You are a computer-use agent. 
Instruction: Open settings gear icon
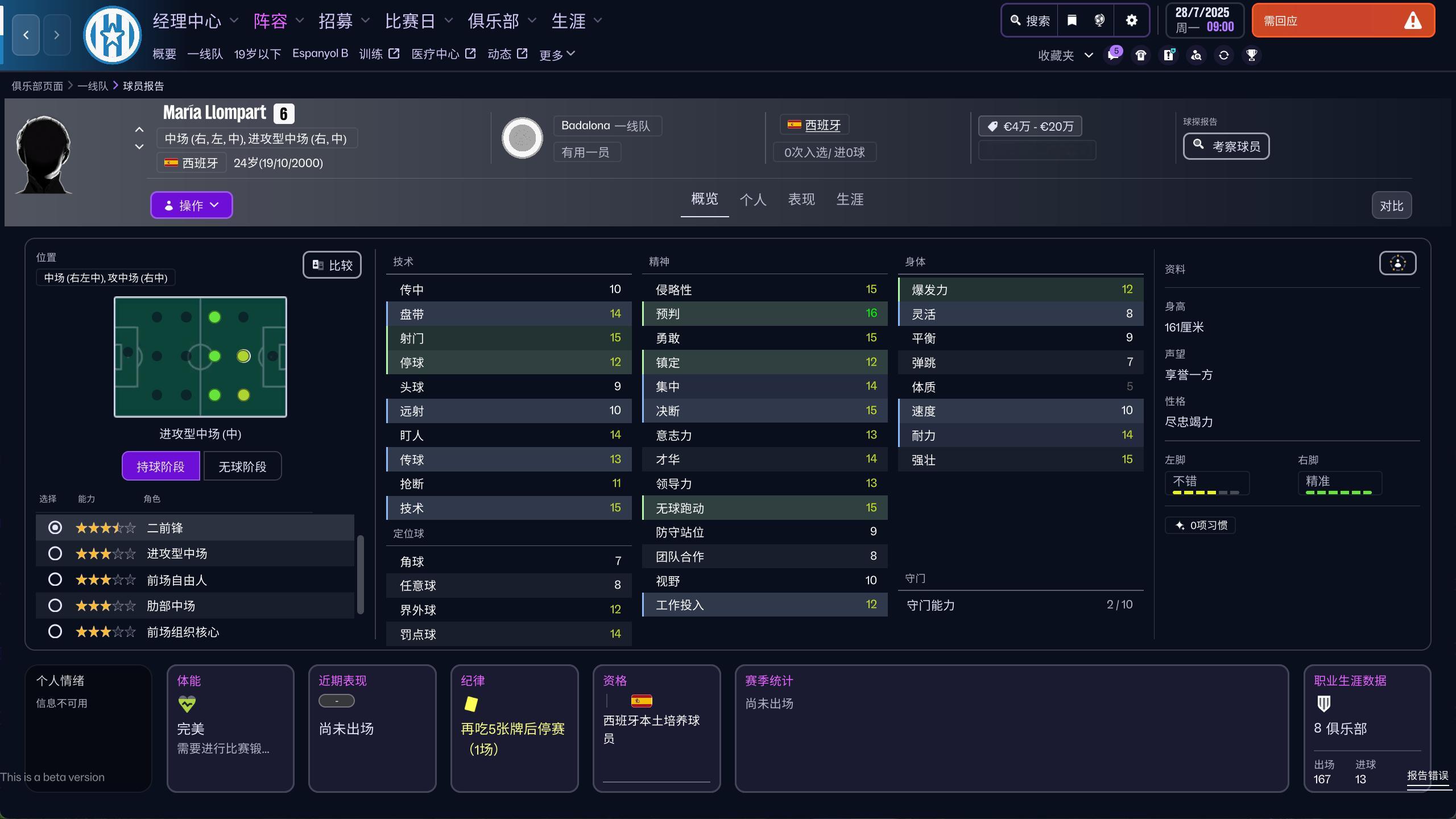[x=1132, y=21]
